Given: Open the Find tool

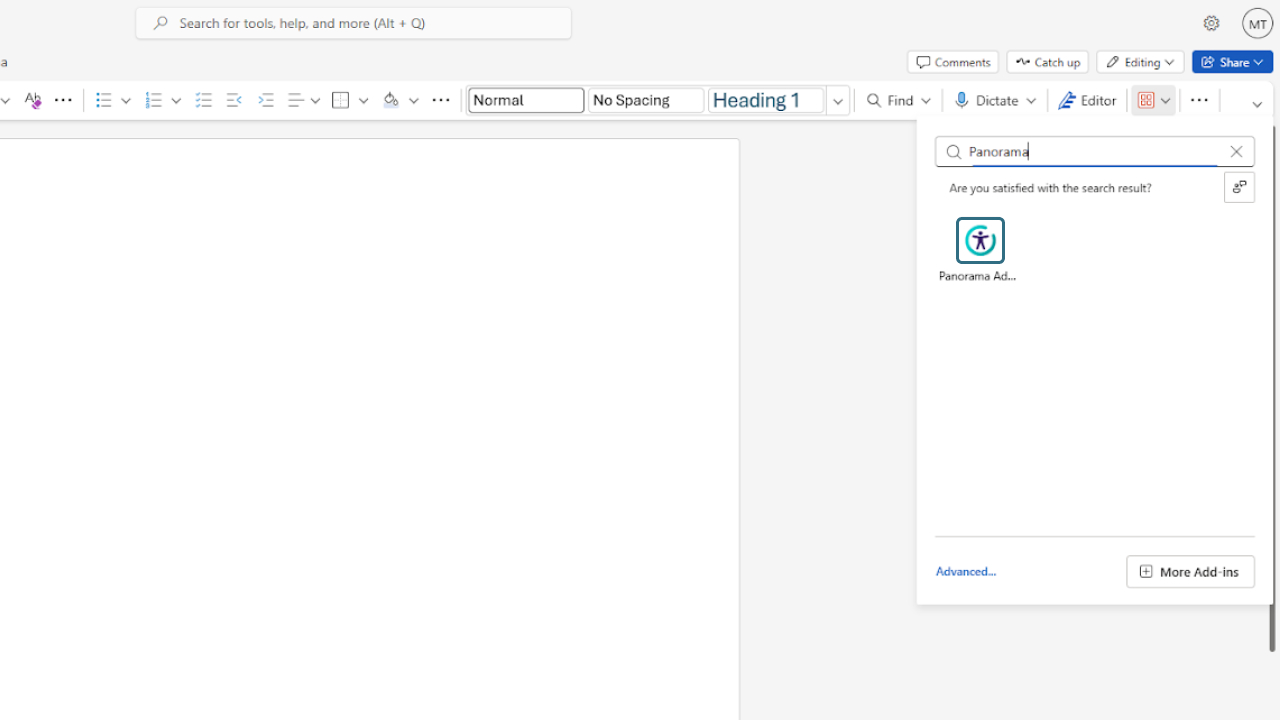Looking at the screenshot, I should pyautogui.click(x=890, y=100).
